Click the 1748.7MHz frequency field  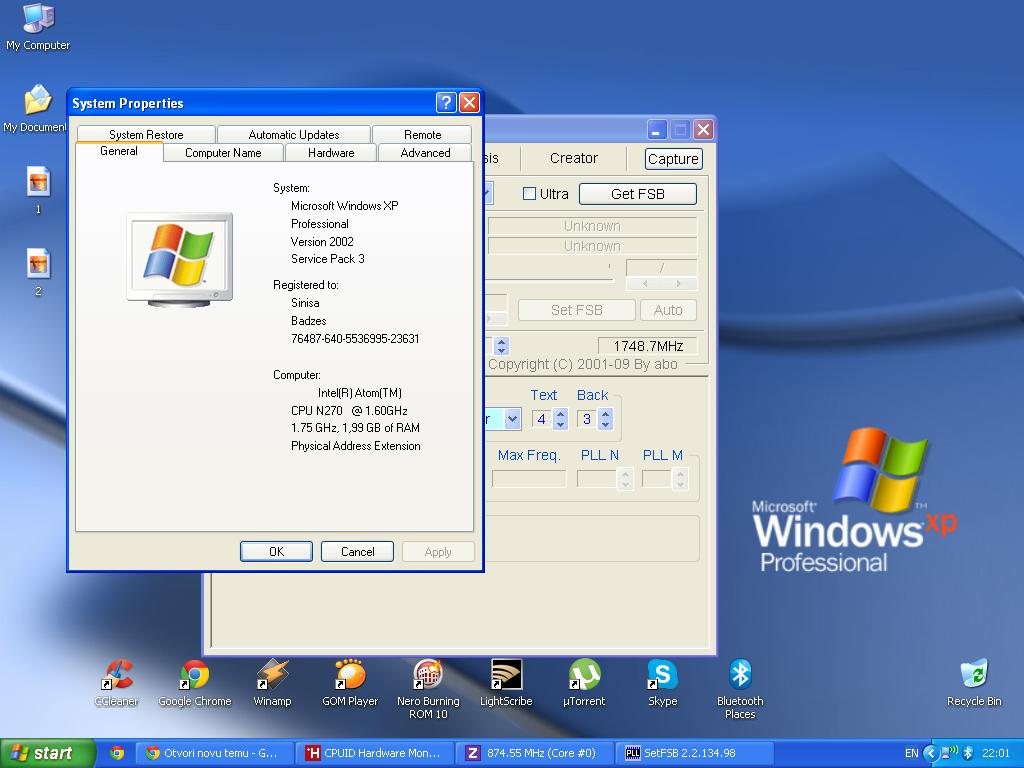coord(648,345)
